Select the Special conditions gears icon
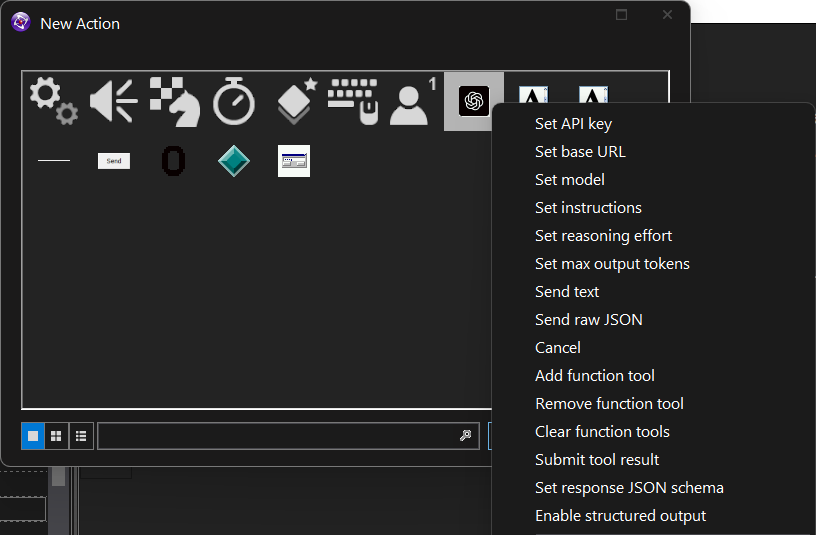Viewport: 816px width, 535px height. [54, 101]
